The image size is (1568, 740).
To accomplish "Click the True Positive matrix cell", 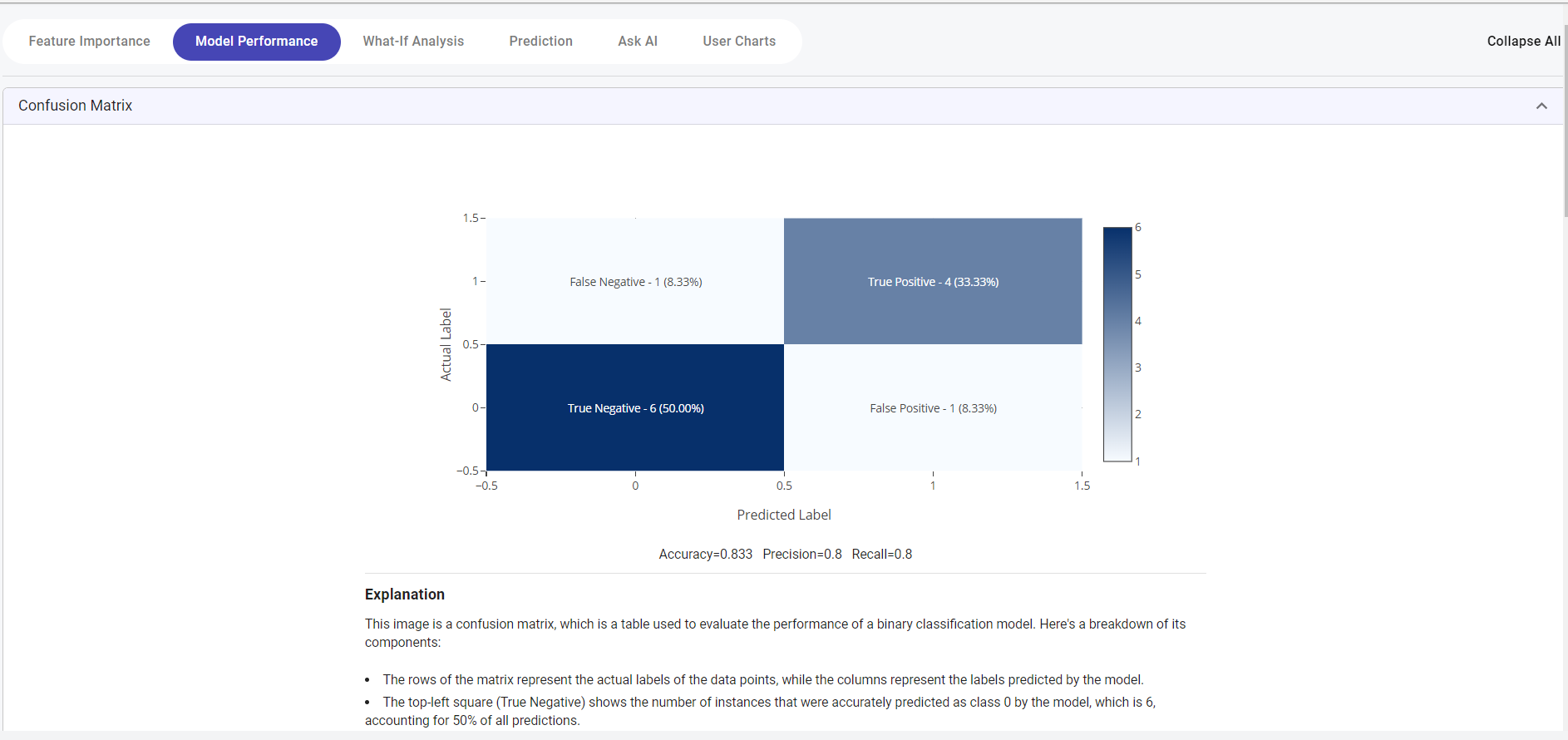I will coord(933,282).
